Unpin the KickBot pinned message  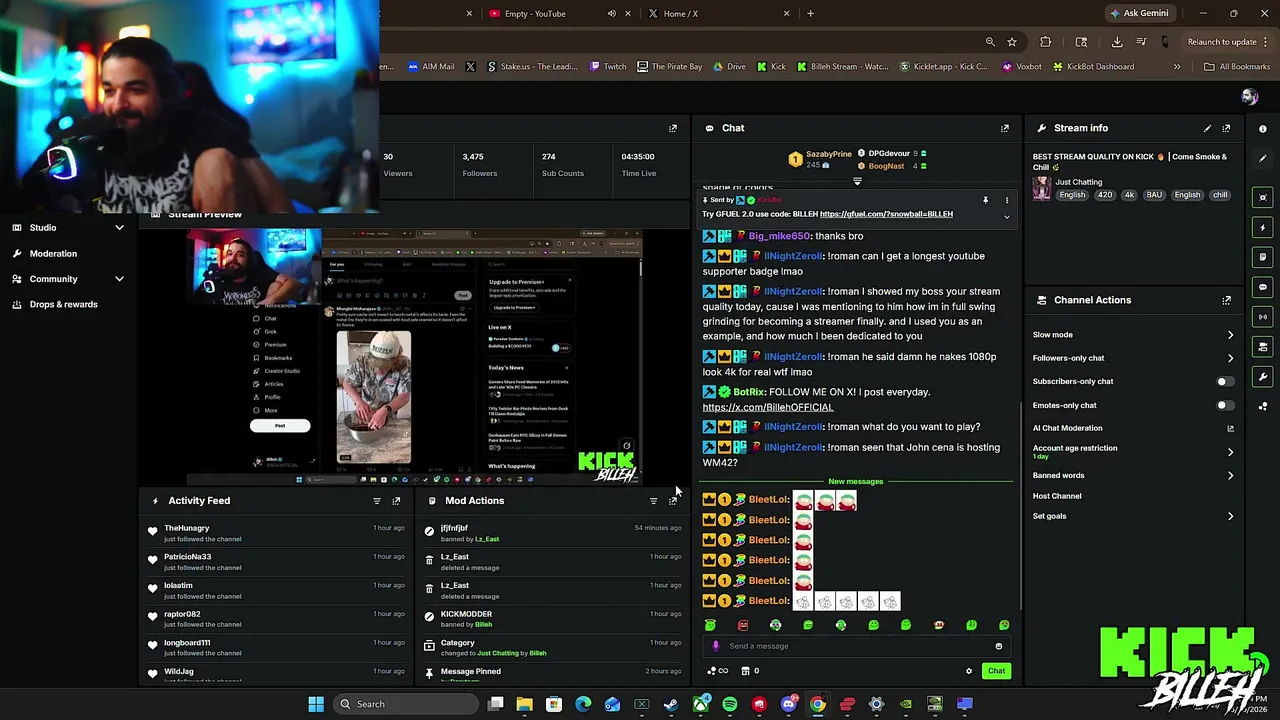tap(985, 200)
